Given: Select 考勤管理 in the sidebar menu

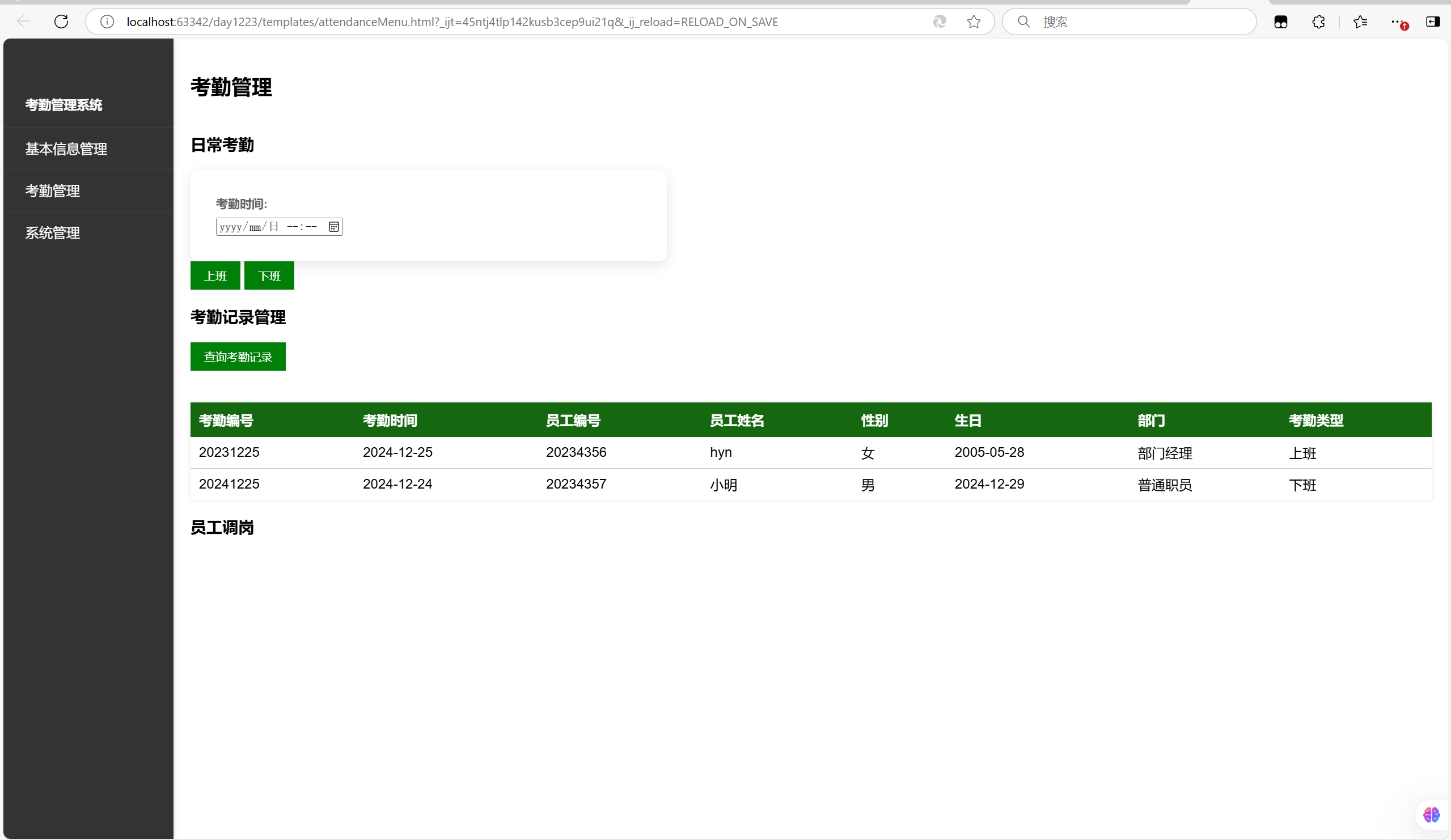Looking at the screenshot, I should (52, 191).
